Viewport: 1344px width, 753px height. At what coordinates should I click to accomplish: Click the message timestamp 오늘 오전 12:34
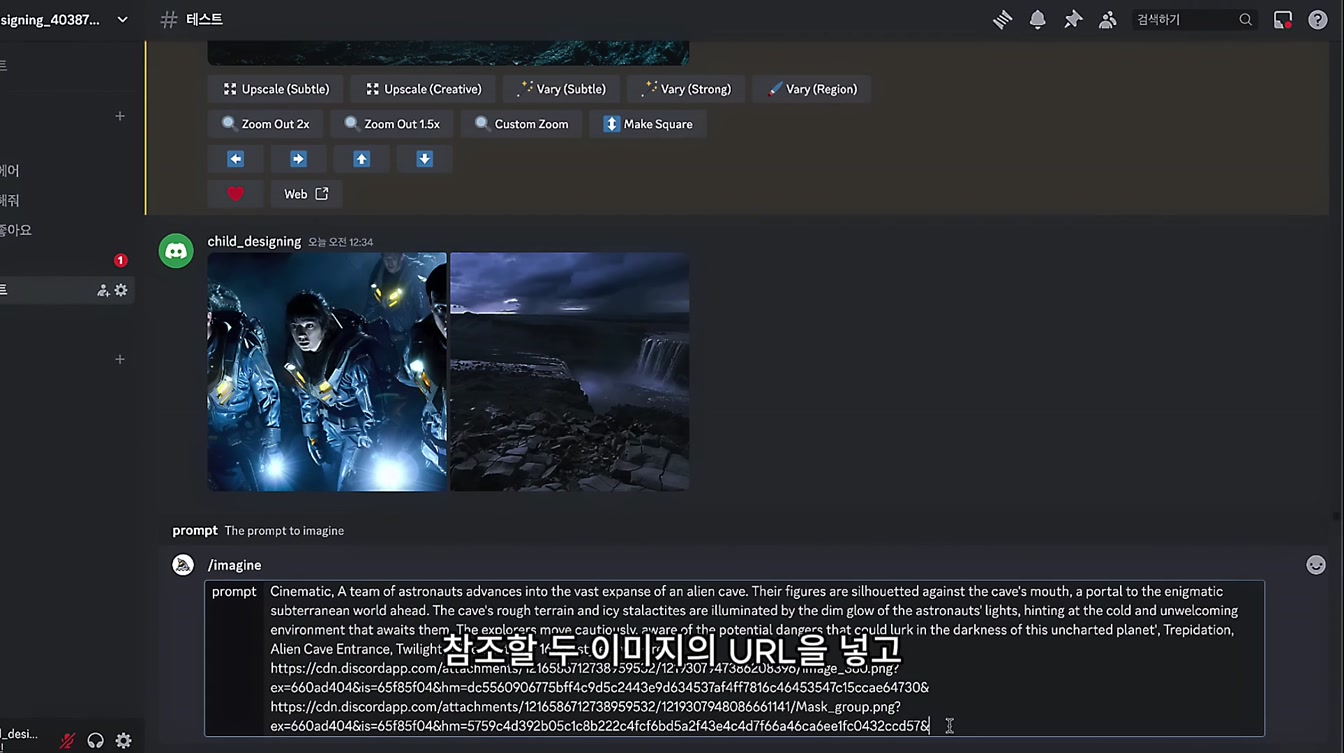click(340, 242)
